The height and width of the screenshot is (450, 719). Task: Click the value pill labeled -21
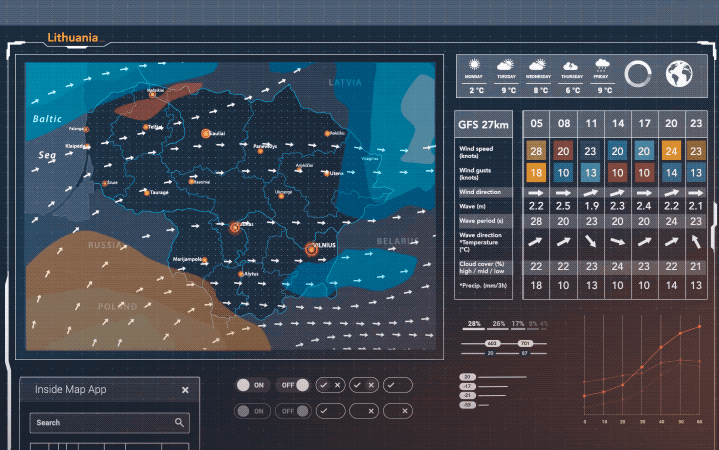point(467,395)
